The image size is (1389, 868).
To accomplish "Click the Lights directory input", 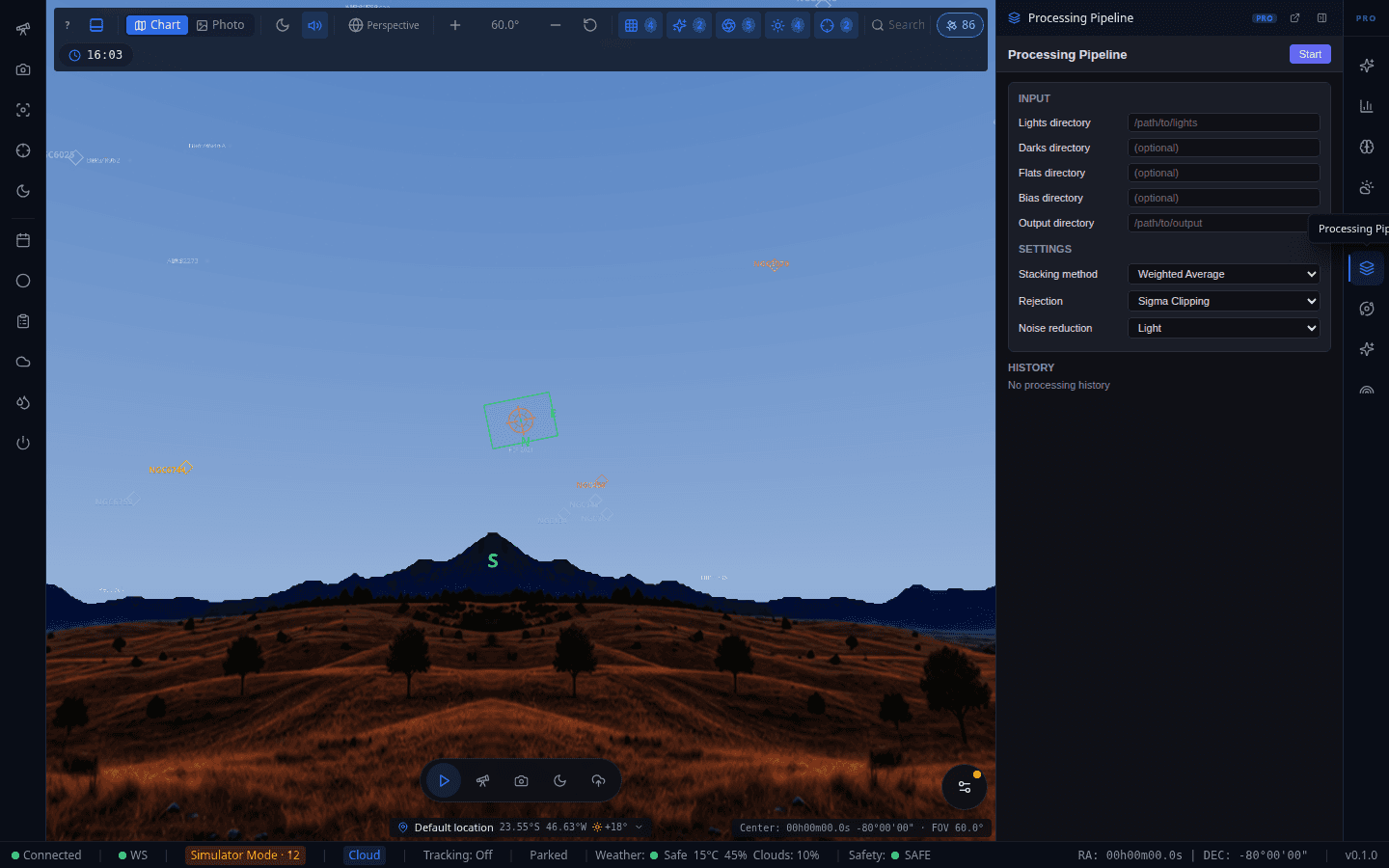I will [x=1223, y=122].
